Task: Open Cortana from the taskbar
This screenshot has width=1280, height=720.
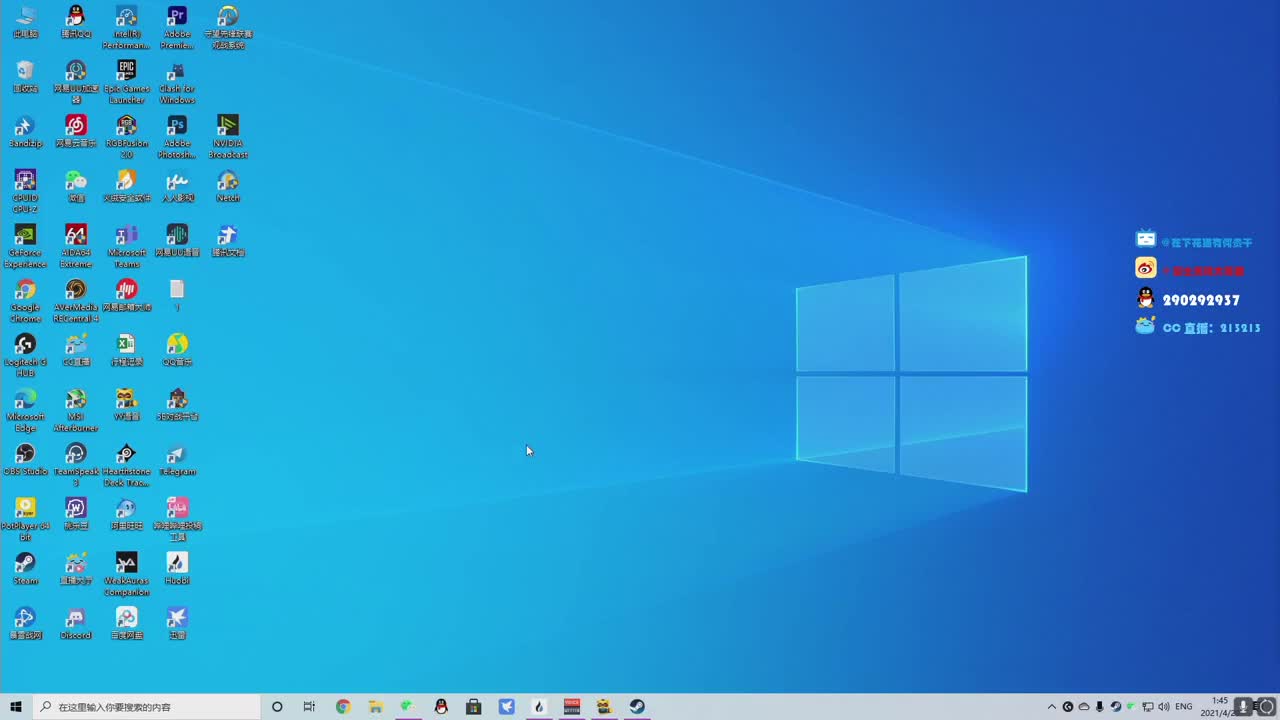Action: click(x=277, y=707)
